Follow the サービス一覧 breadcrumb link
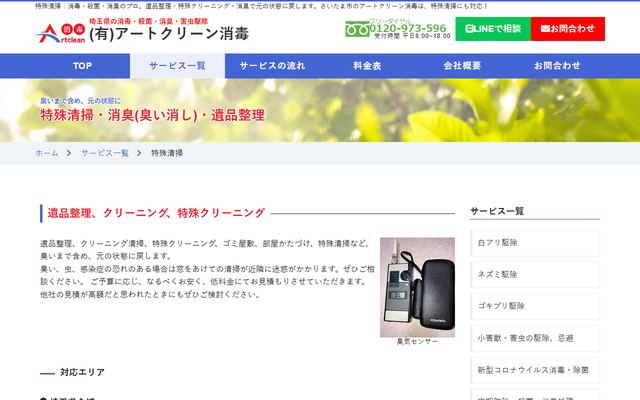640x400 pixels. pos(105,153)
